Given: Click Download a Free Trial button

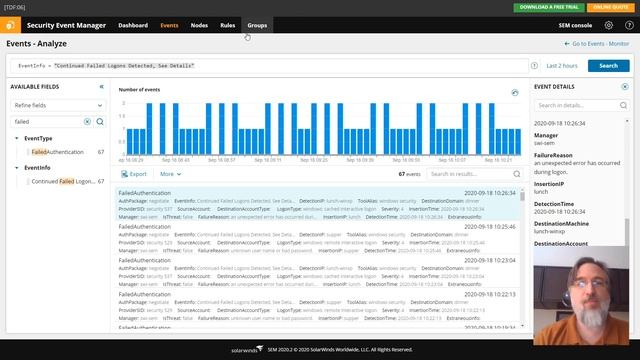Looking at the screenshot, I should [549, 7].
